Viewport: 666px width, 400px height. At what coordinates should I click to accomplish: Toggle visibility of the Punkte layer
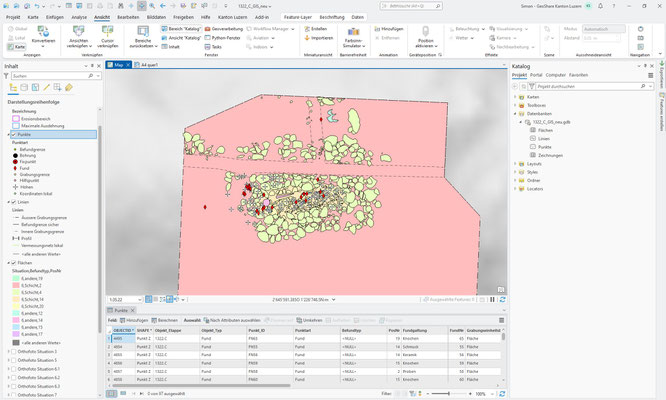point(13,134)
